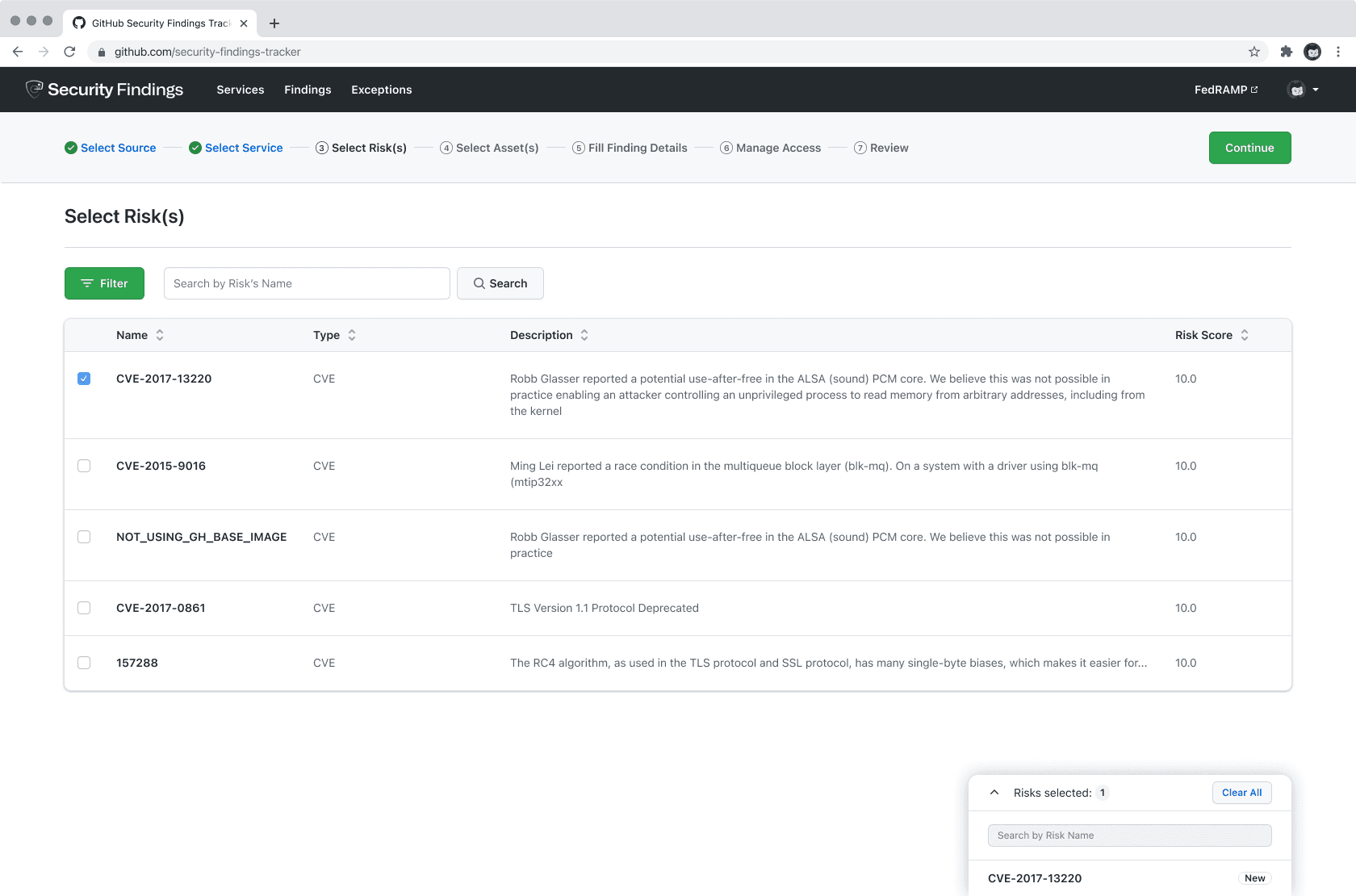Viewport: 1356px width, 896px height.
Task: Sort the table by Description
Action: [x=584, y=335]
